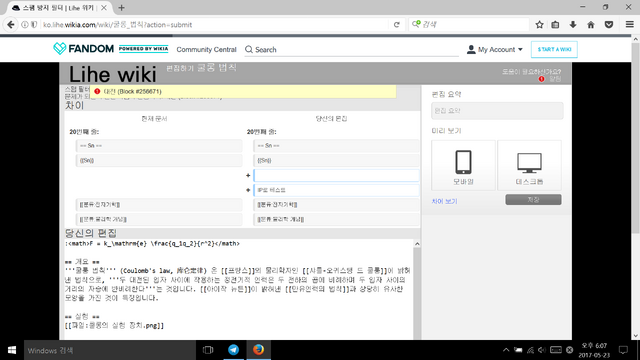Click inside the wikitext edit area
The height and width of the screenshot is (360, 640).
(x=239, y=290)
